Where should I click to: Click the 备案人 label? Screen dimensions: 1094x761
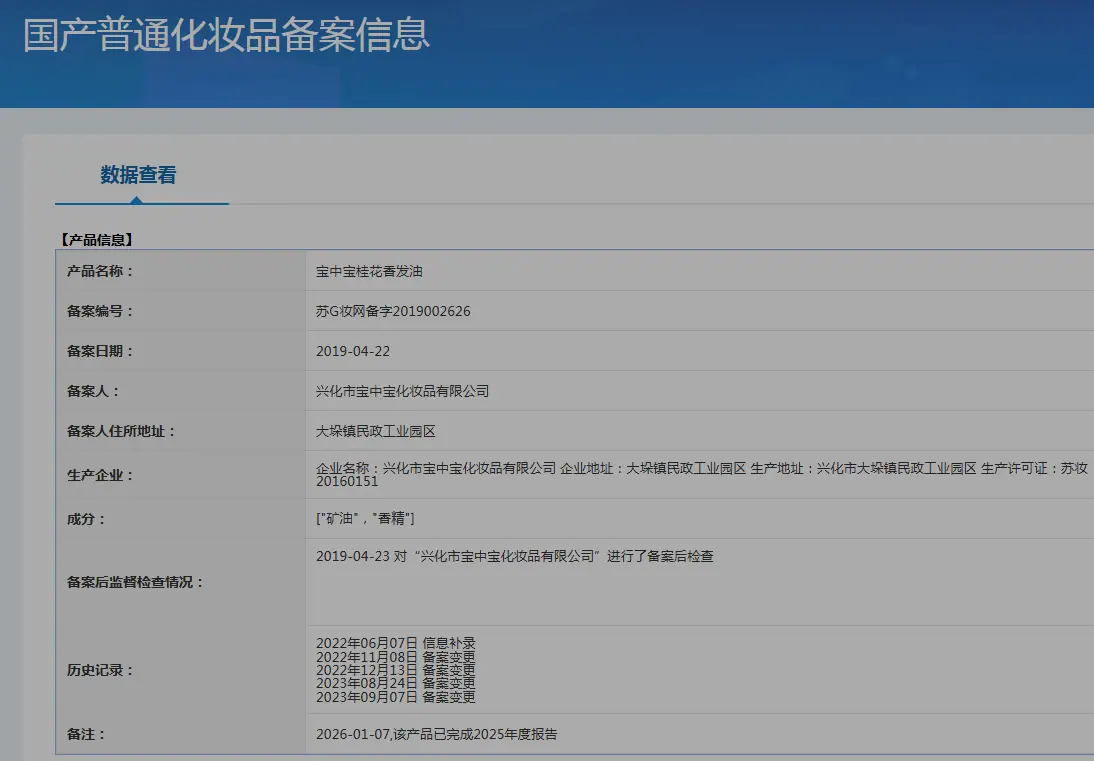click(x=93, y=391)
